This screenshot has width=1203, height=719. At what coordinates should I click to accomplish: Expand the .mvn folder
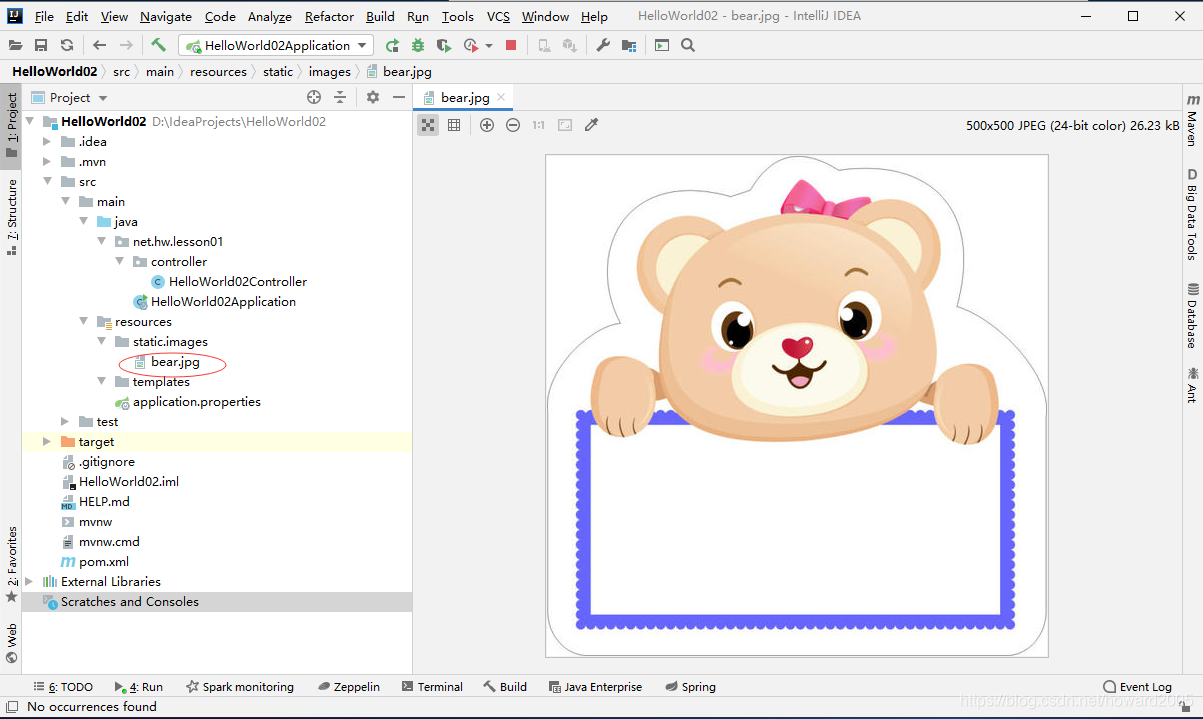(47, 162)
